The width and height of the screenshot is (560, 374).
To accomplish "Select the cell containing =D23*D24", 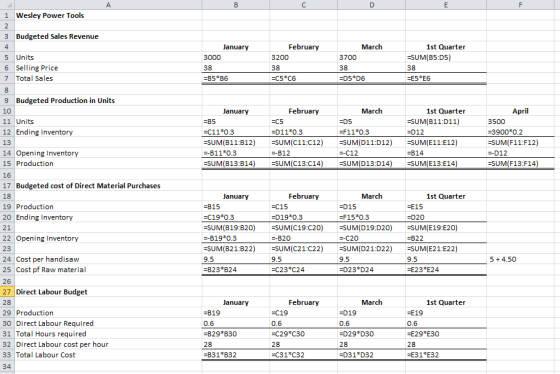I will (x=371, y=270).
